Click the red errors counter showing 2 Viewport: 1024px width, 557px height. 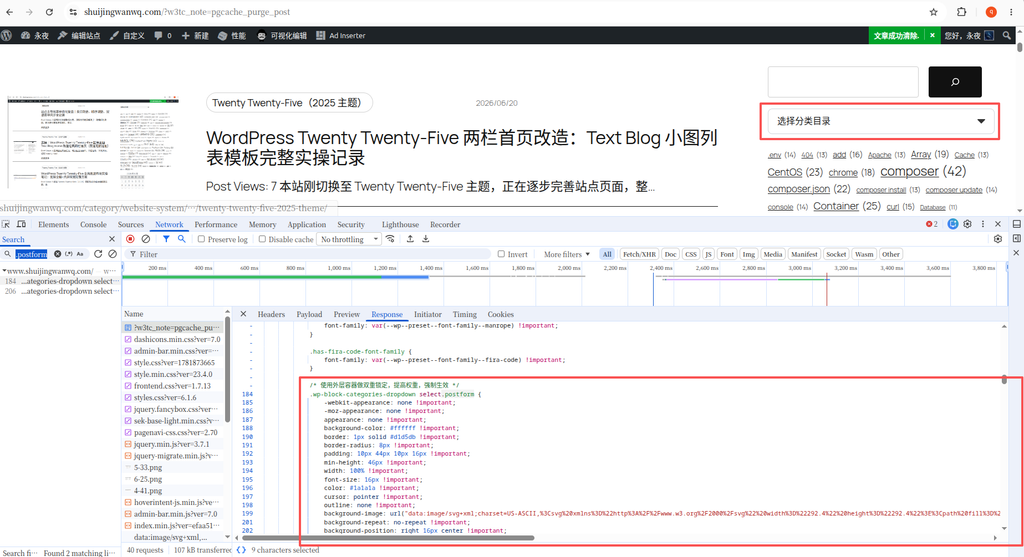coord(932,224)
